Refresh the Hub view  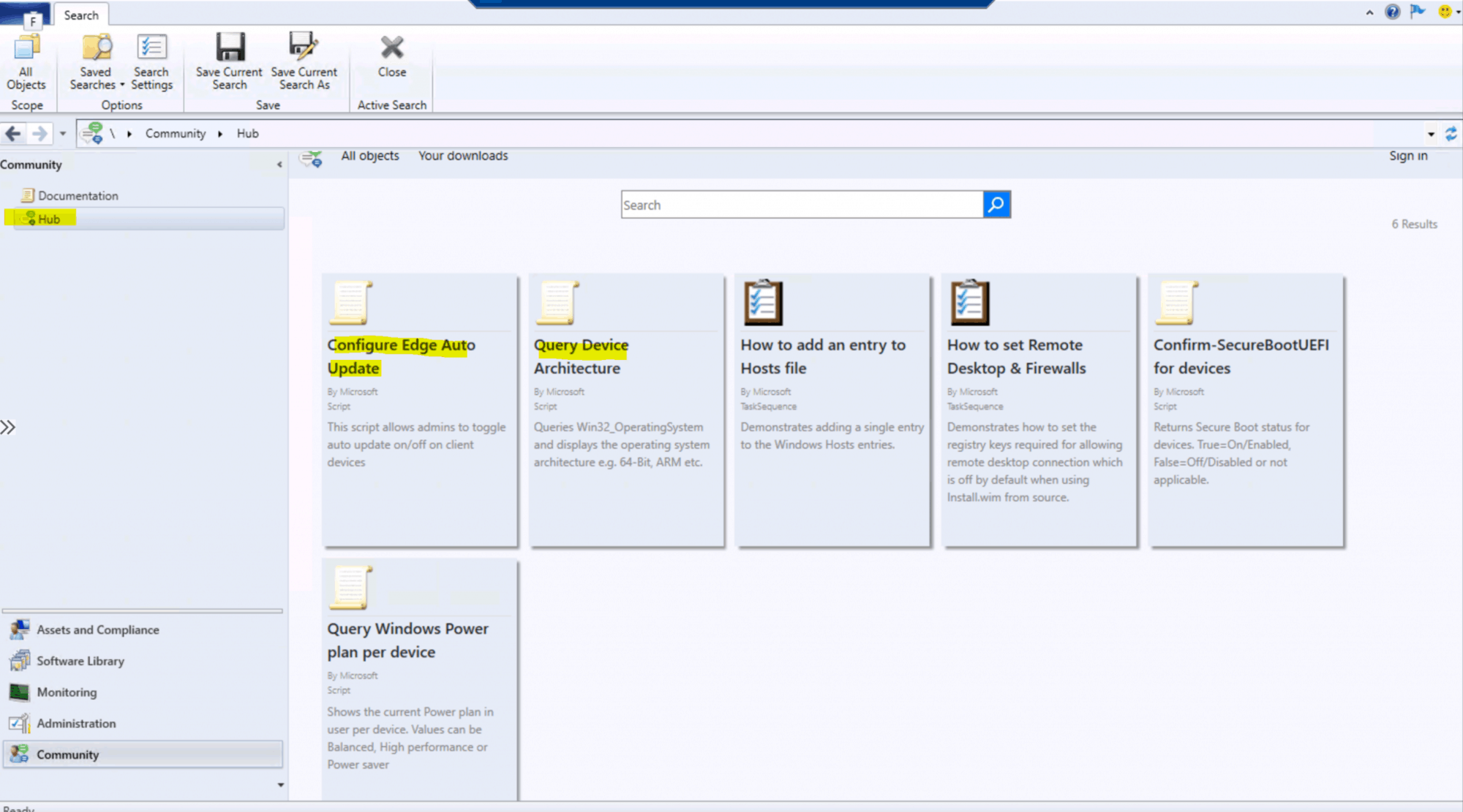click(x=1451, y=134)
